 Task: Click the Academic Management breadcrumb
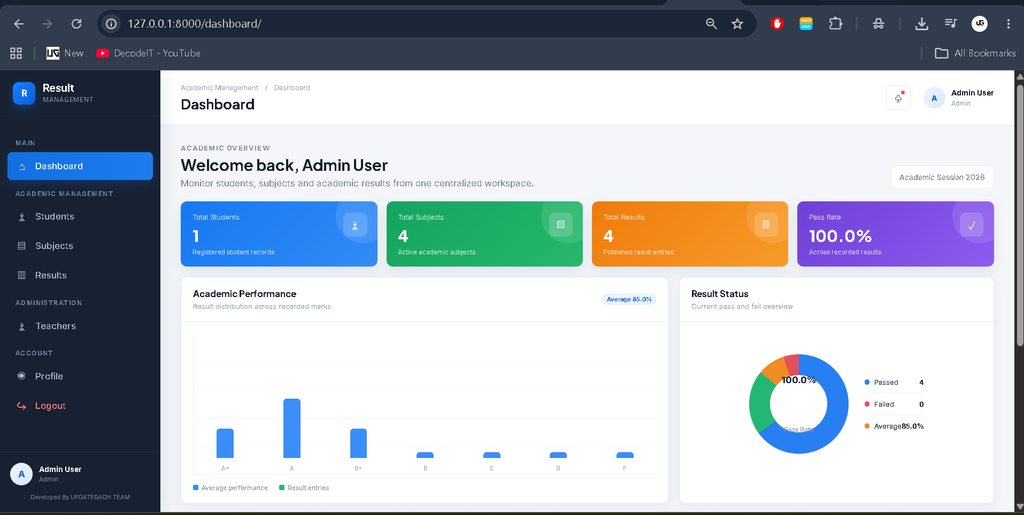pos(219,87)
